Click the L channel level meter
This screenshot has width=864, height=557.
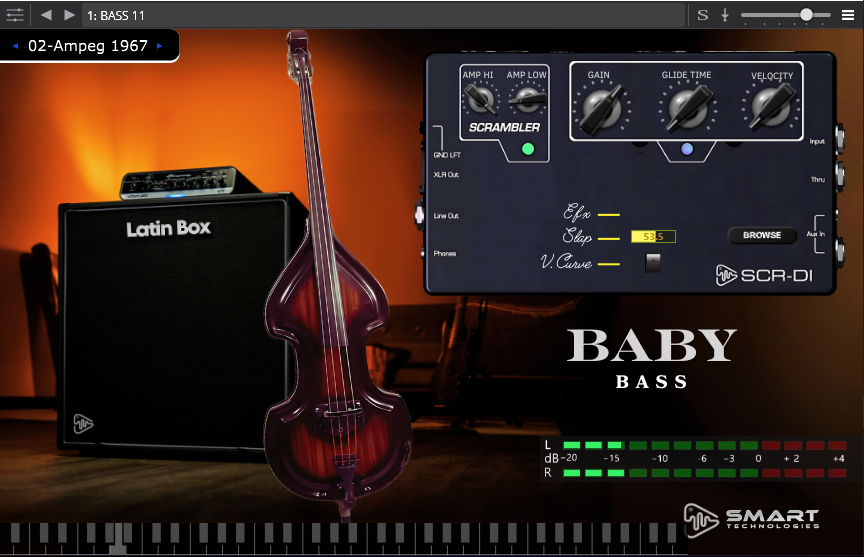coord(704,445)
